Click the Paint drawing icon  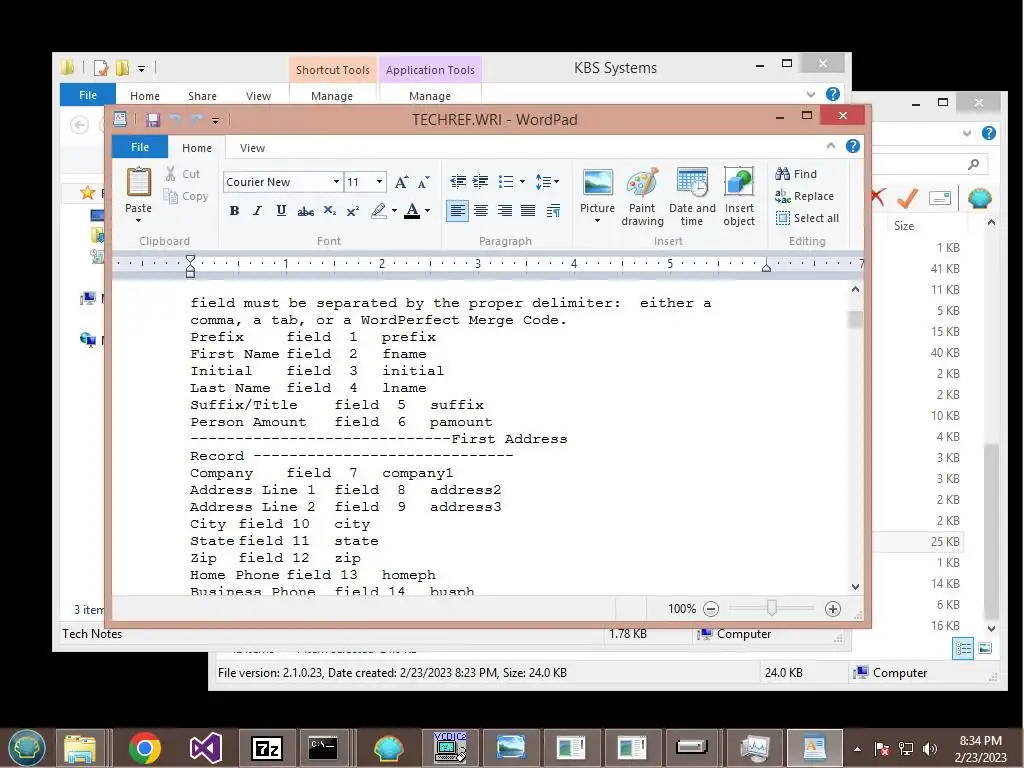[642, 196]
